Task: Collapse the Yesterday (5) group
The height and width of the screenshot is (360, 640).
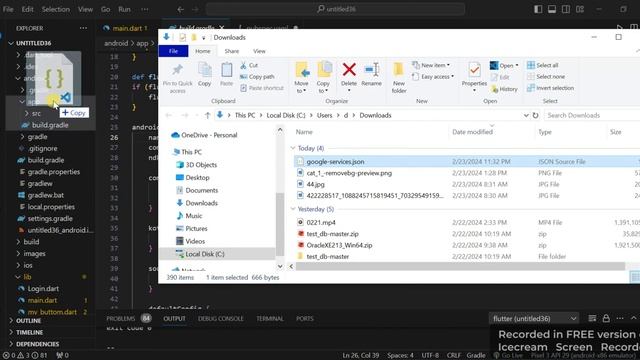Action: click(x=293, y=209)
